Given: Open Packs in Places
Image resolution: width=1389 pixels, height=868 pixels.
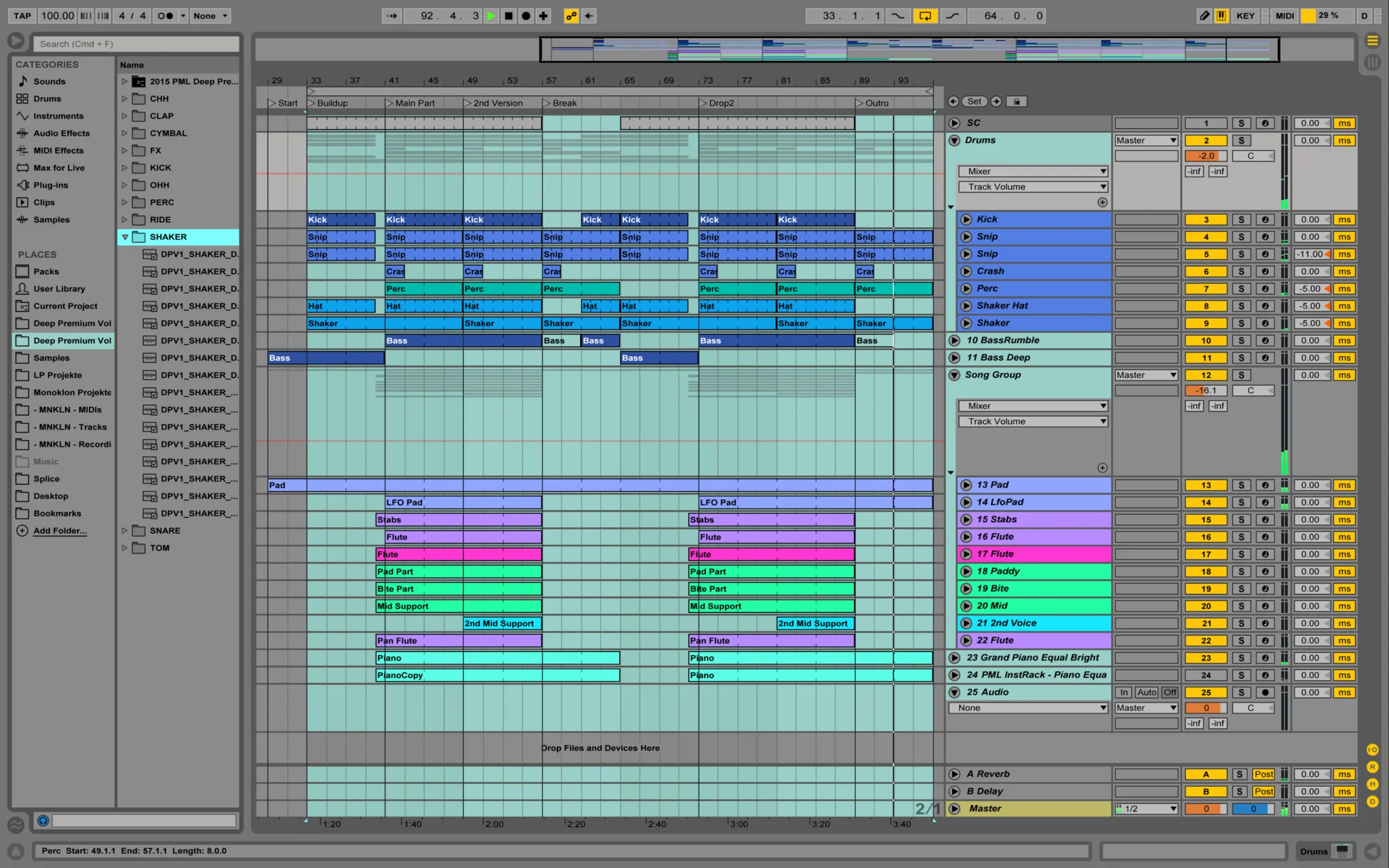Looking at the screenshot, I should (x=46, y=271).
